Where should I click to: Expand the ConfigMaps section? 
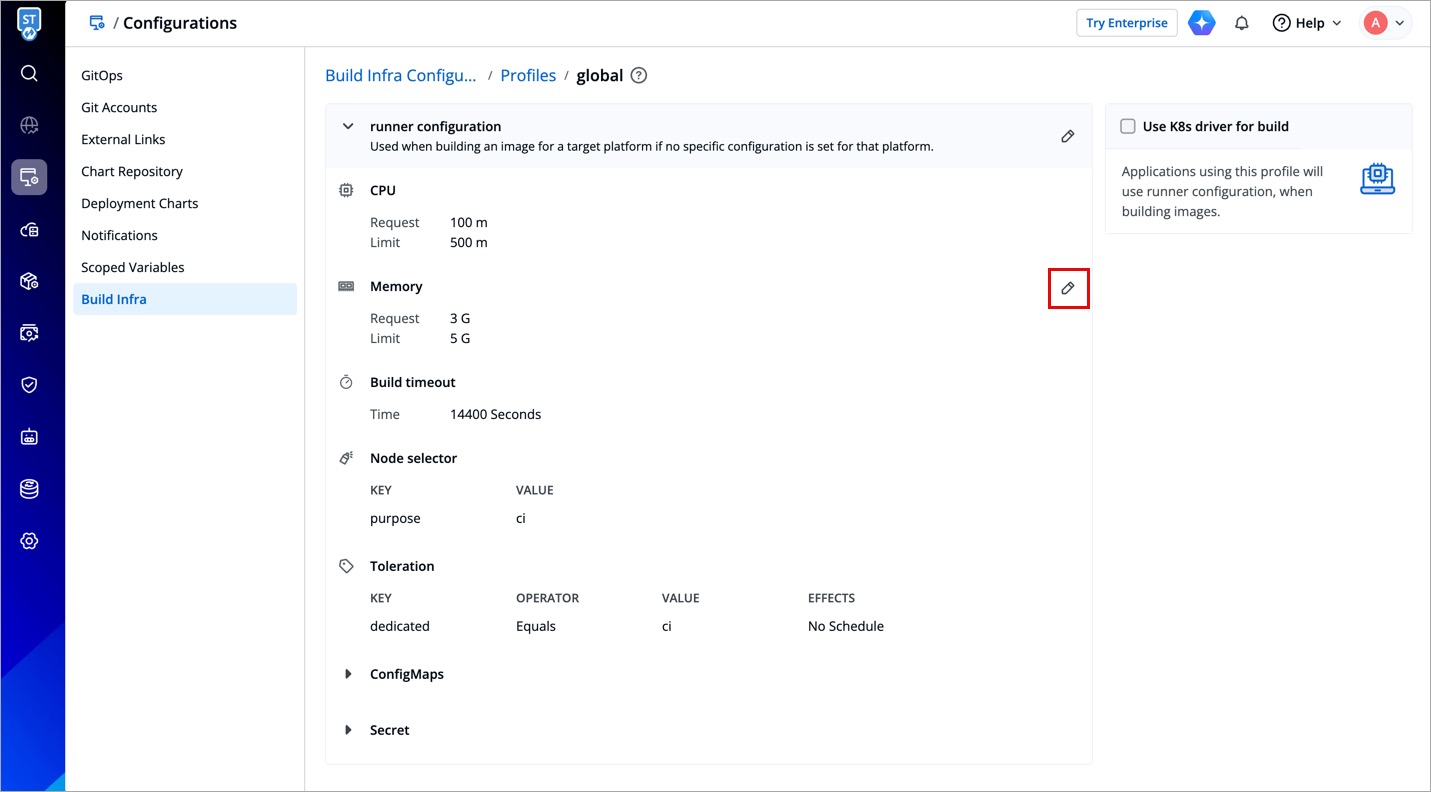[x=348, y=674]
